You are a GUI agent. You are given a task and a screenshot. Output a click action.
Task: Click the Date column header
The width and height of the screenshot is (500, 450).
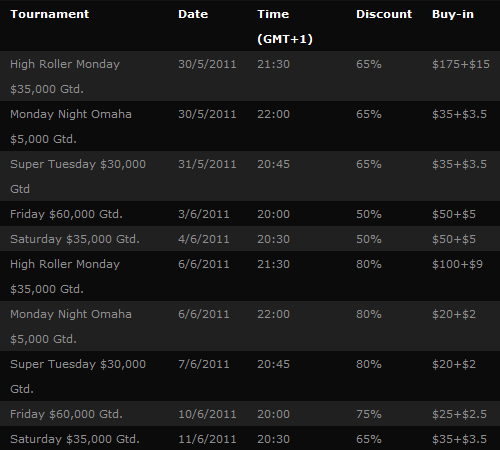[x=193, y=14]
